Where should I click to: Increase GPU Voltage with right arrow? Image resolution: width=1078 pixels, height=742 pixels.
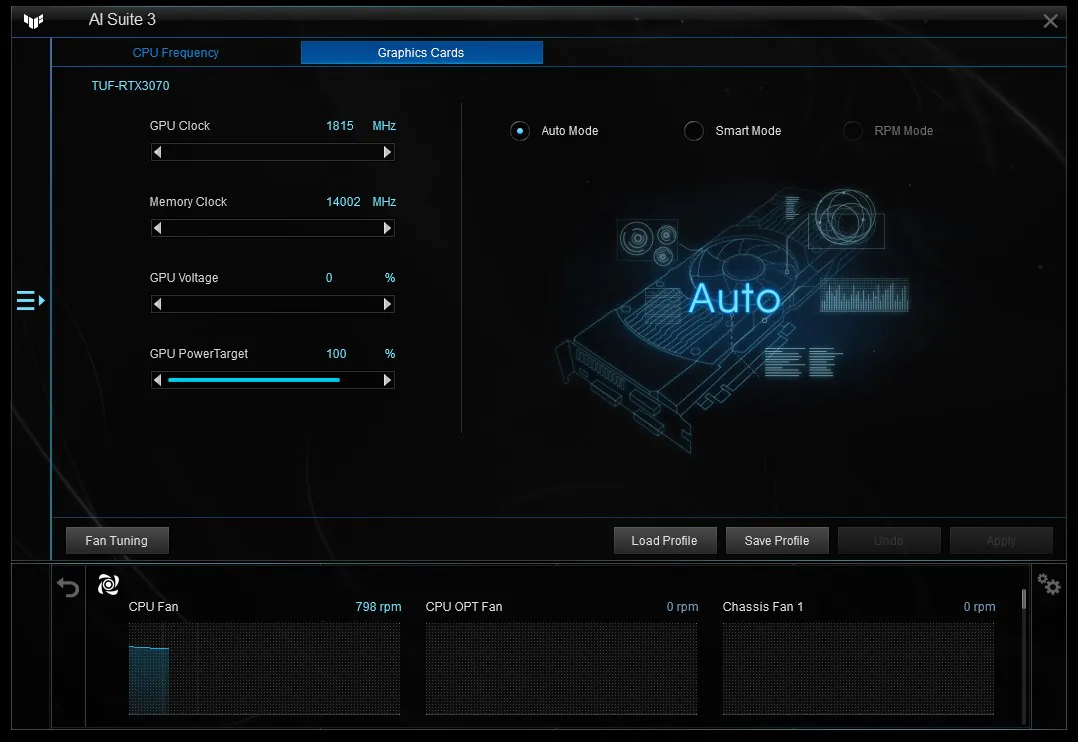click(388, 304)
